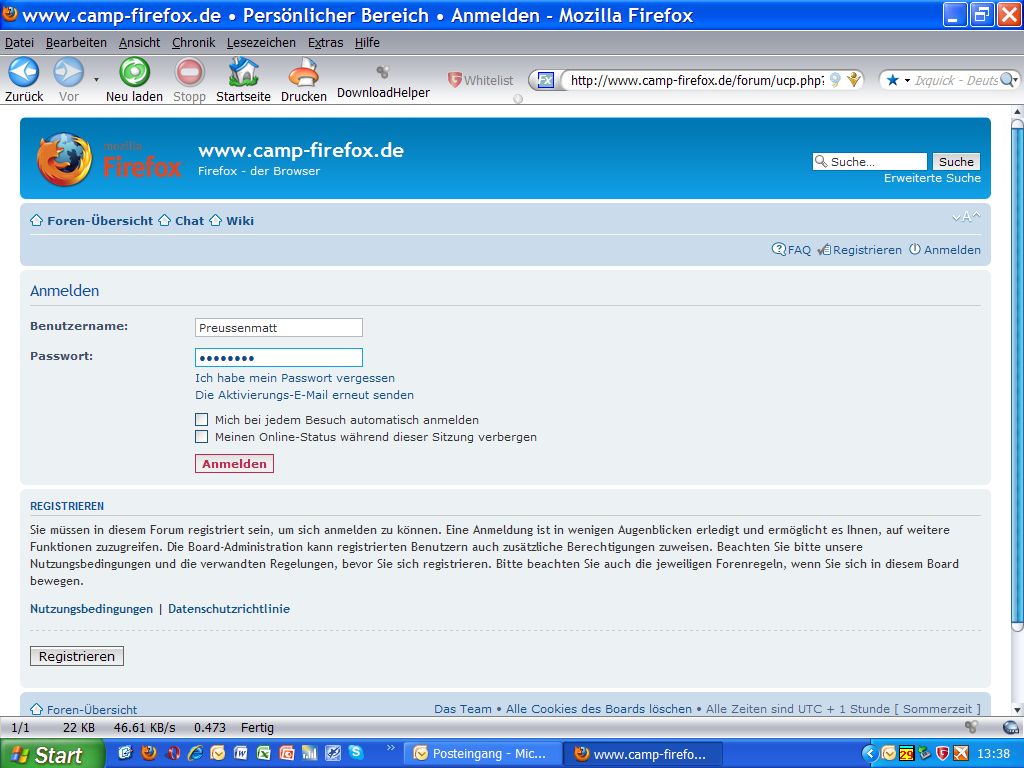Click the Whitelist shield icon
This screenshot has height=768, width=1024.
(455, 80)
